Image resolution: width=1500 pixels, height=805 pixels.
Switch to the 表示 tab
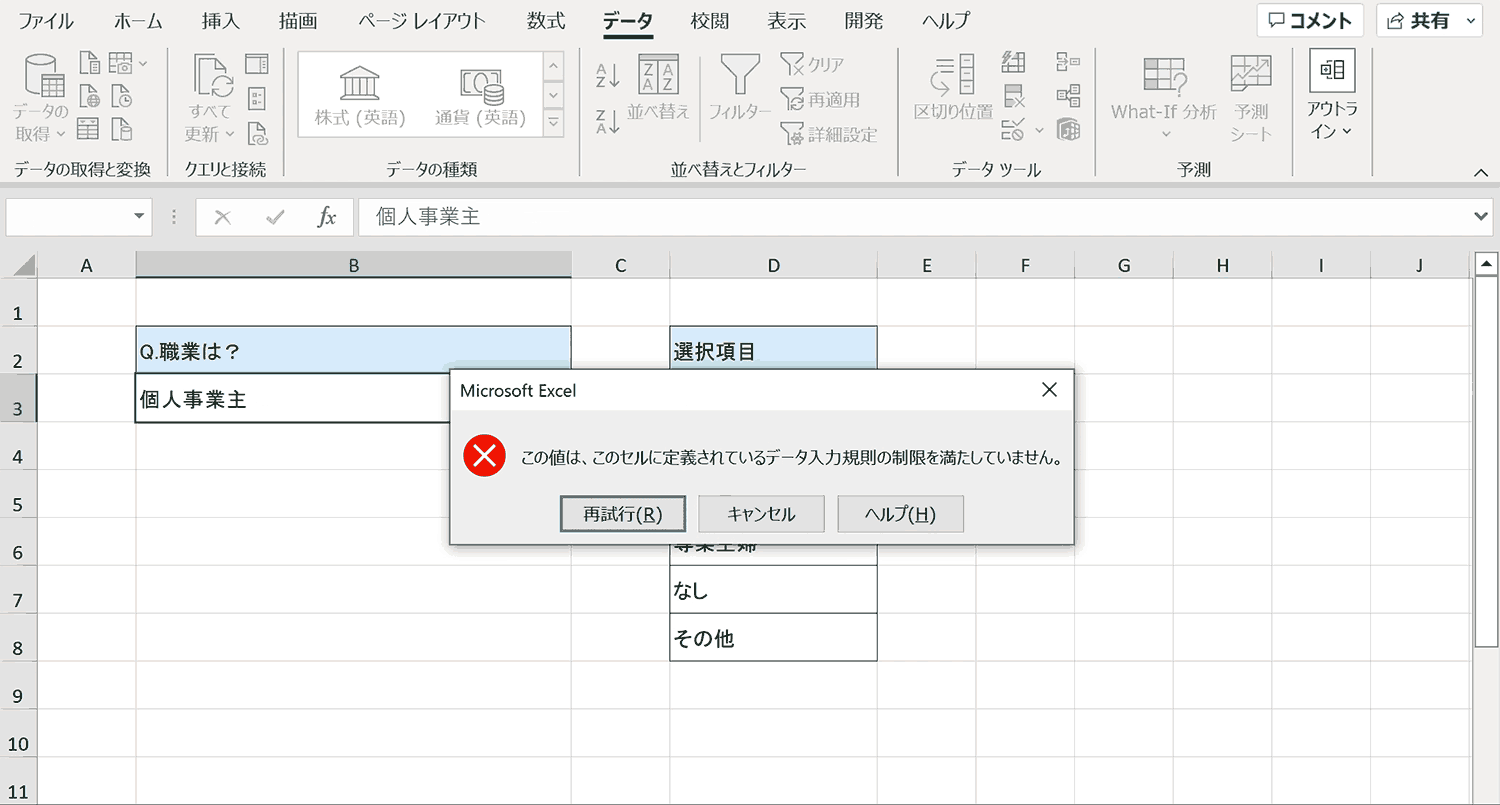(788, 20)
